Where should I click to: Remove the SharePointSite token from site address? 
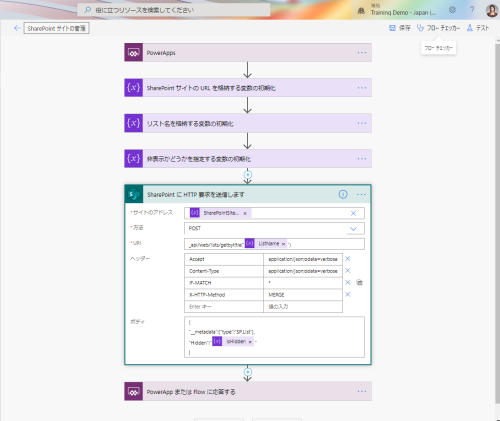[245, 213]
